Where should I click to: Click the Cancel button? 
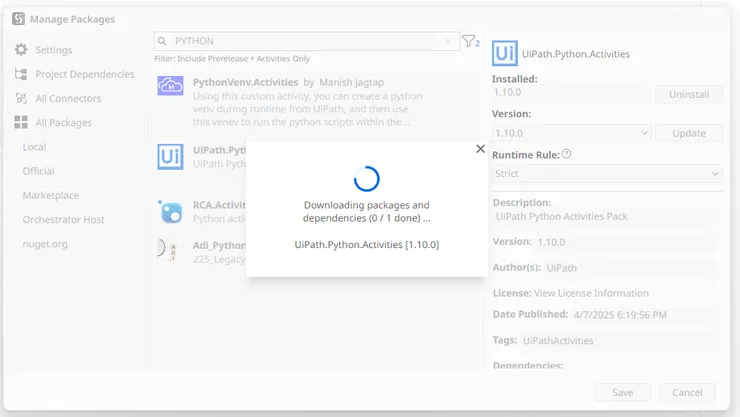687,392
